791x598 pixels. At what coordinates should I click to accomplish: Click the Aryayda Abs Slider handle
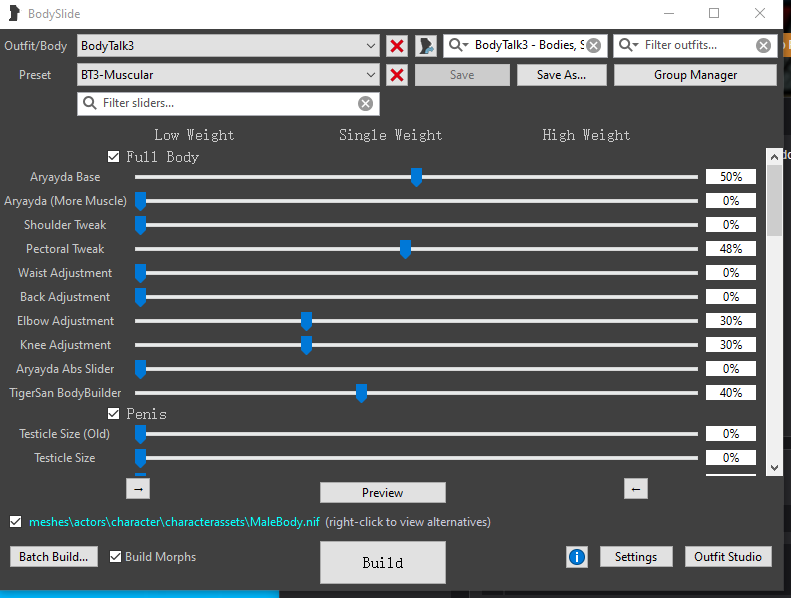(140, 369)
